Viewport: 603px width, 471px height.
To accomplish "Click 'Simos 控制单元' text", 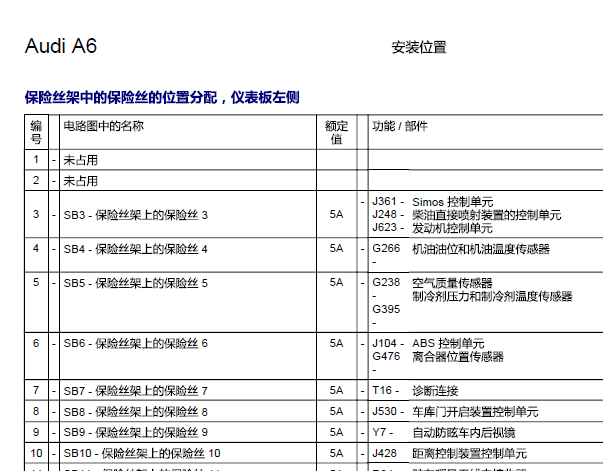I will tap(453, 202).
